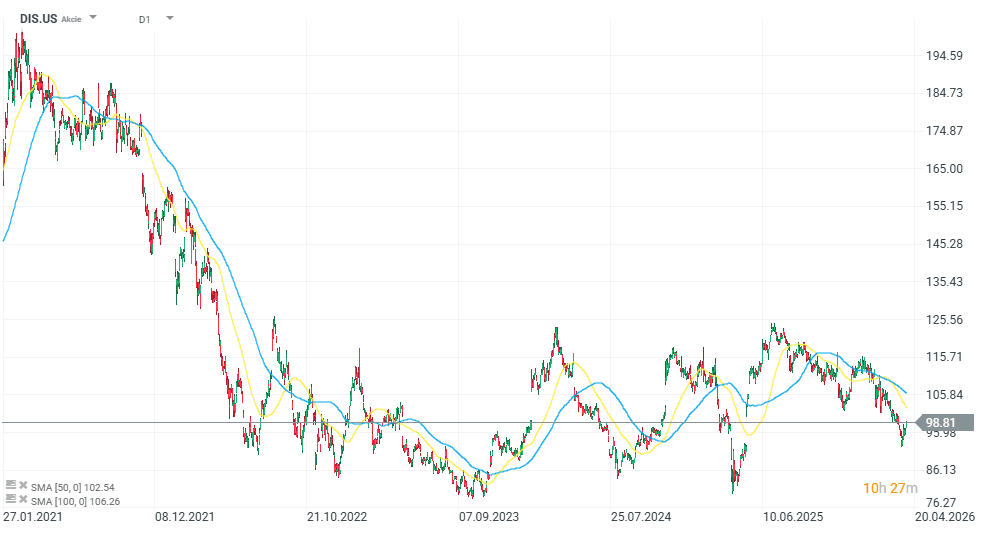Viewport: 986px width, 533px height.
Task: Click the 194.59 price axis label
Action: [x=944, y=56]
